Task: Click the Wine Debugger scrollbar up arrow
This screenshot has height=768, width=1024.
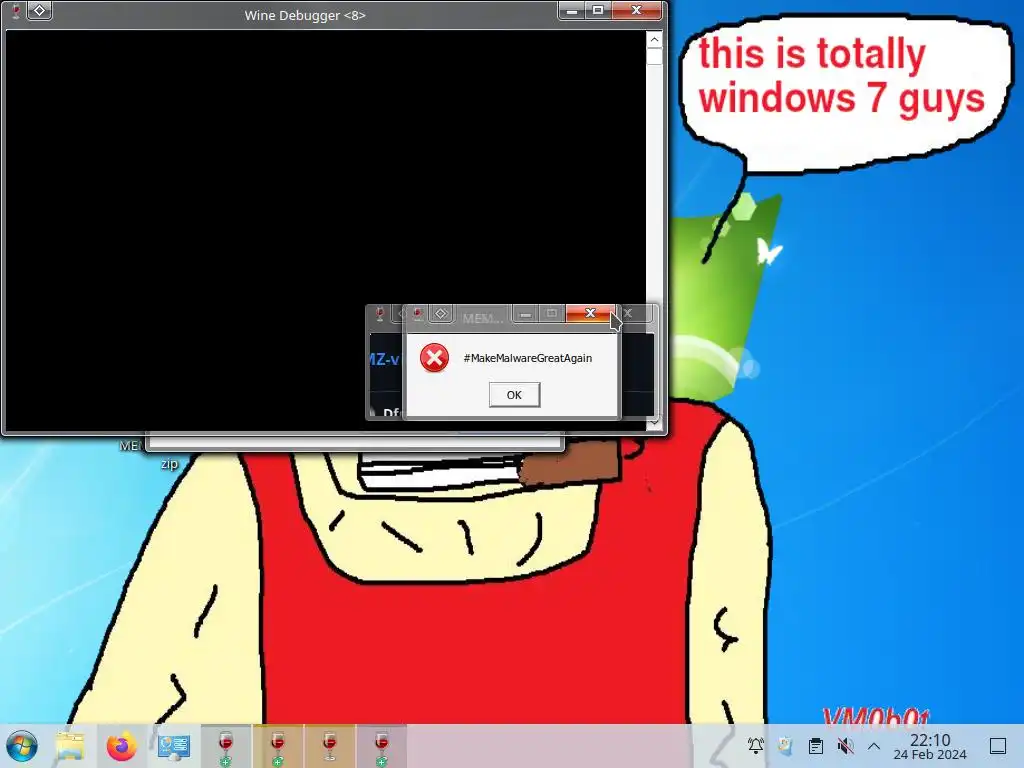Action: pyautogui.click(x=654, y=40)
